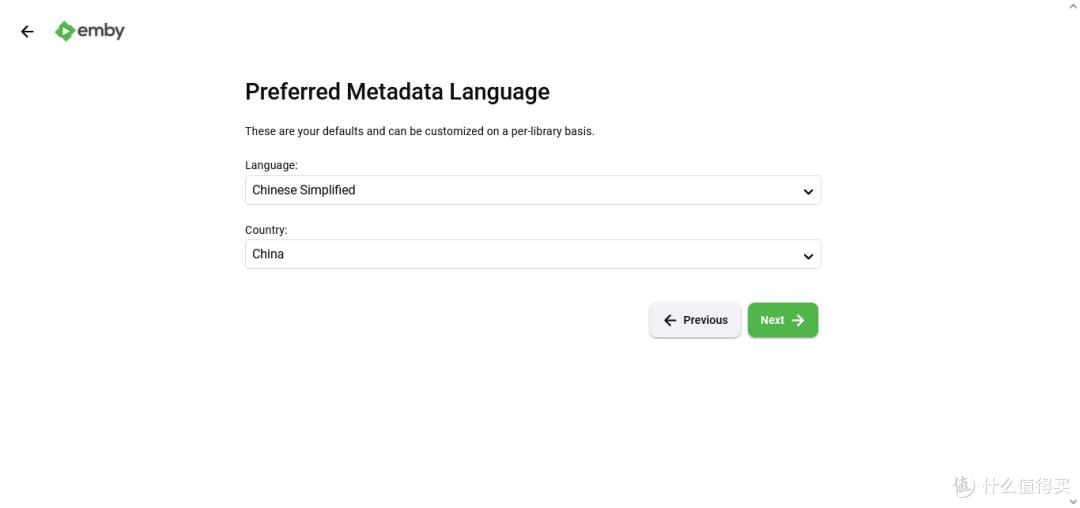1080x508 pixels.
Task: Click the emby wordmark text
Action: pos(101,31)
